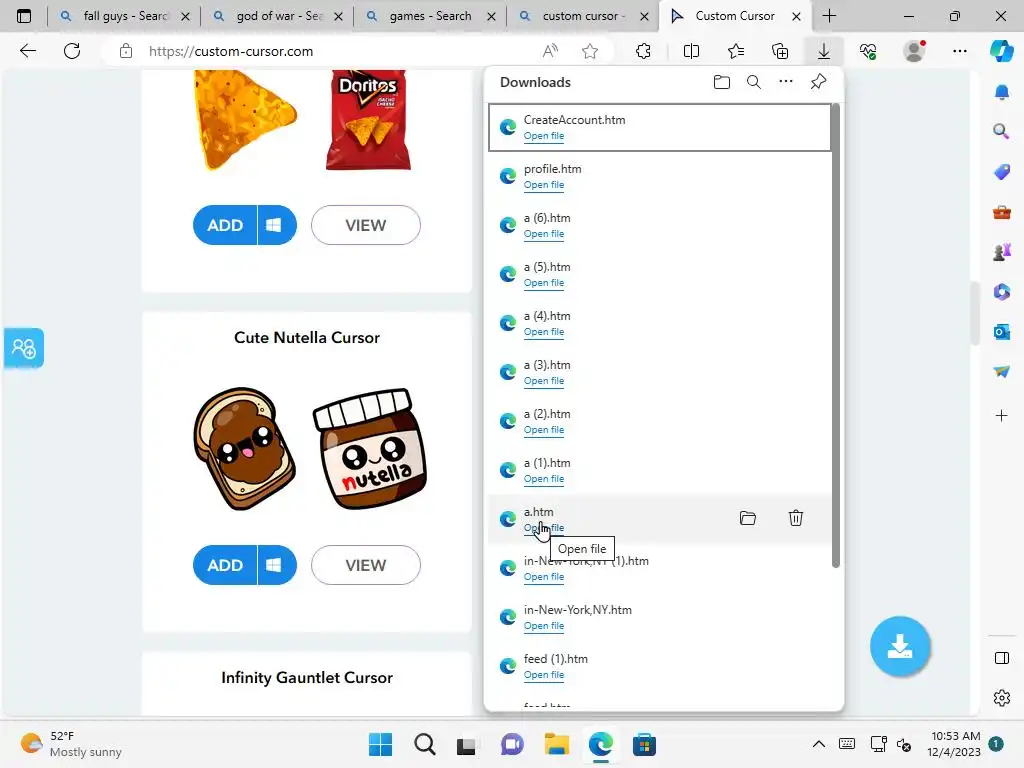The width and height of the screenshot is (1024, 768).
Task: Open more options in Downloads panel
Action: (786, 82)
